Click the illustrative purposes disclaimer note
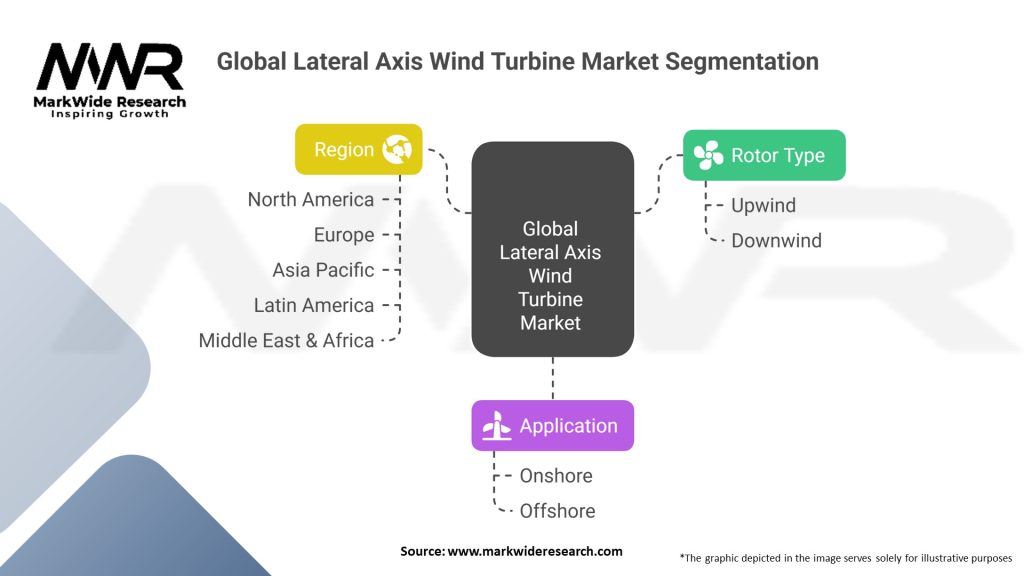 click(845, 557)
